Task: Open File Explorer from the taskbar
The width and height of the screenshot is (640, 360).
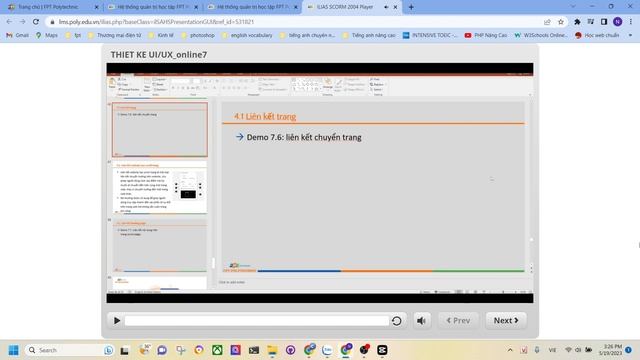Action: click(272, 350)
